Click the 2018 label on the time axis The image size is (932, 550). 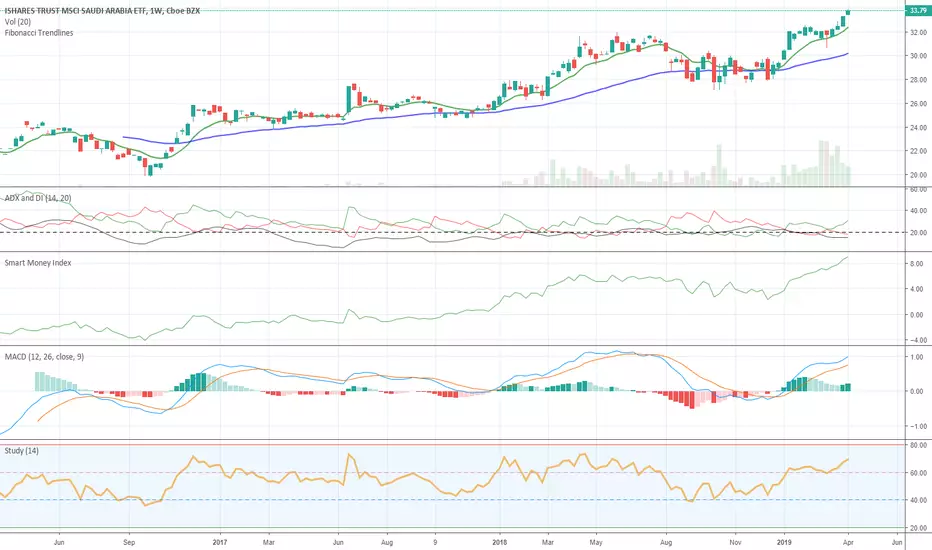pos(499,542)
